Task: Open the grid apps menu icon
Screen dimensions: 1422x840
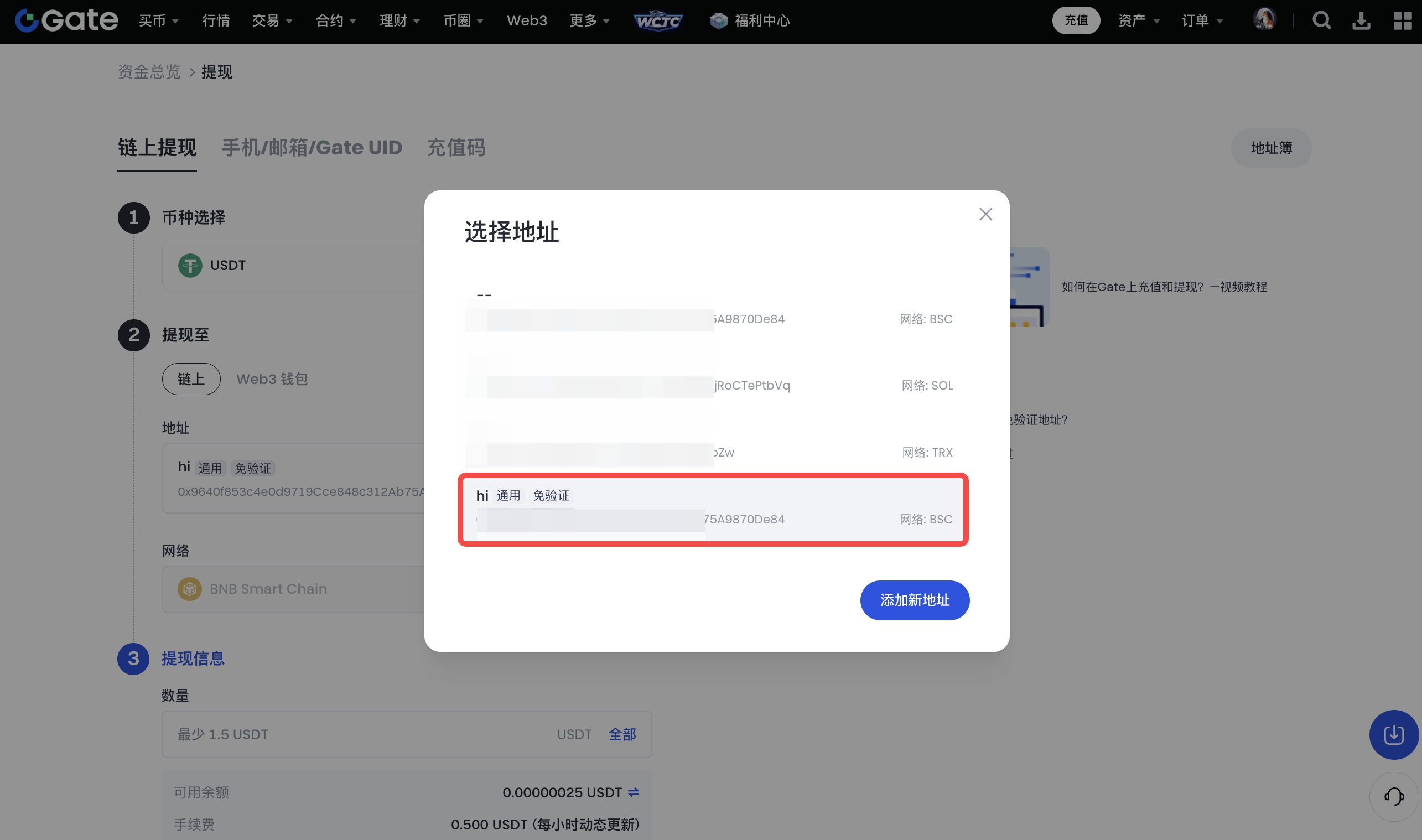Action: click(x=1402, y=21)
